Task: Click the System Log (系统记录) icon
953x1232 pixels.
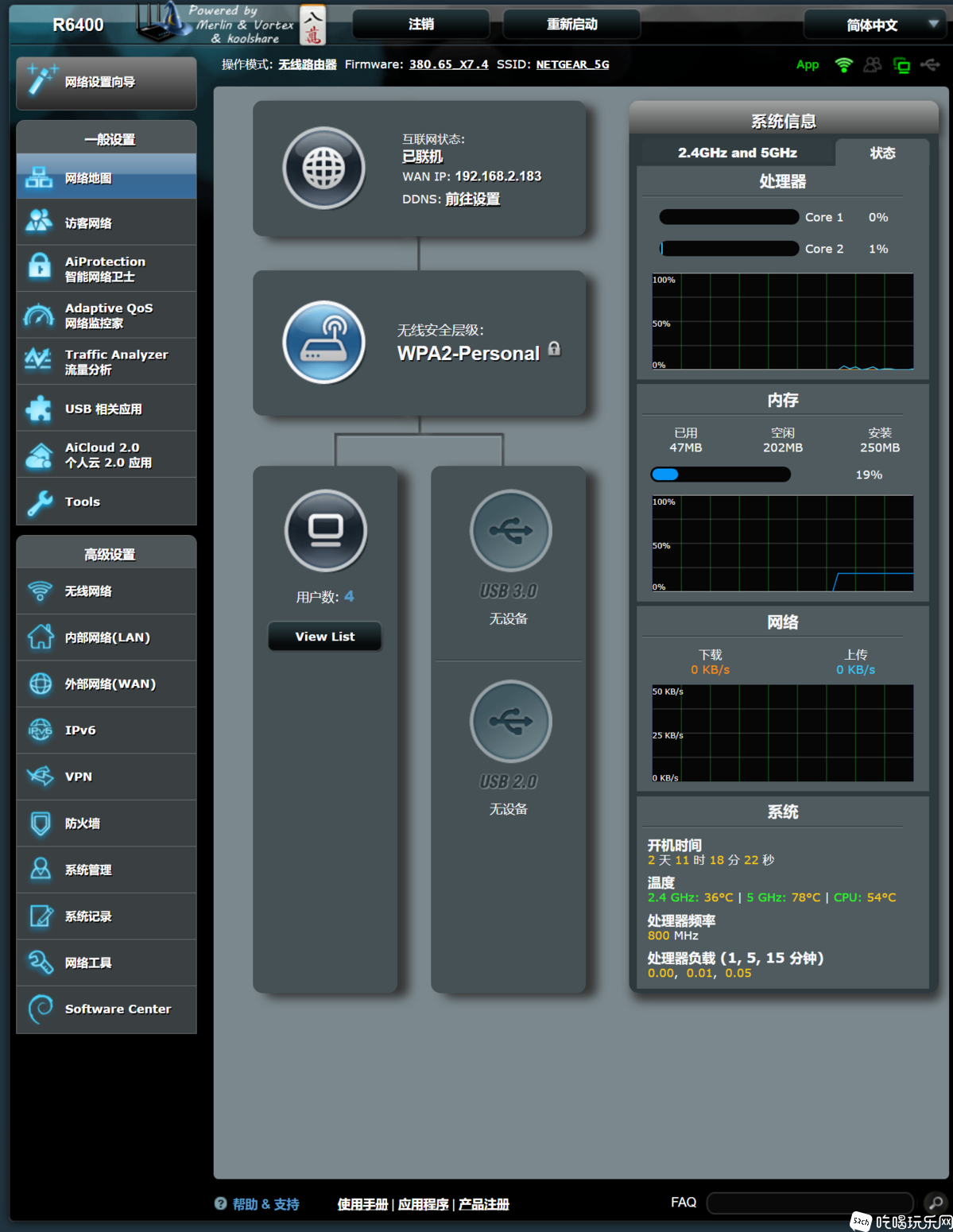Action: tap(41, 916)
